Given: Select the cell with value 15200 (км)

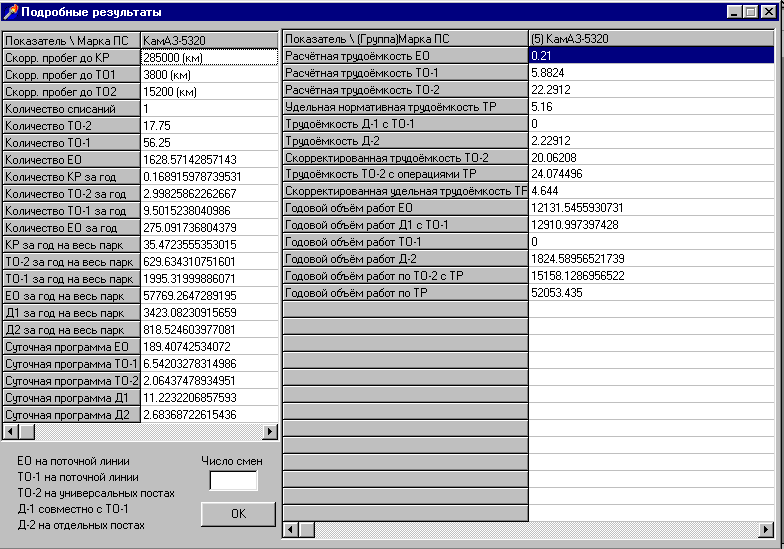Looking at the screenshot, I should pos(210,92).
